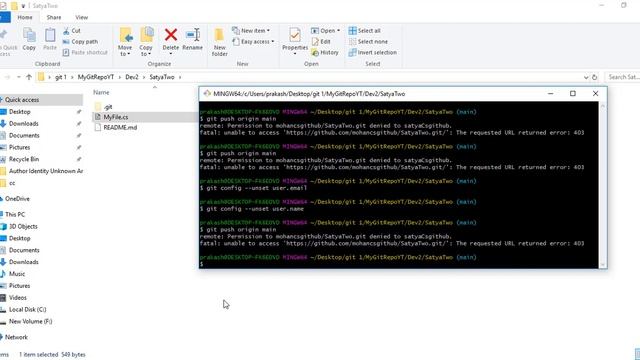Minimize the MINGW64 terminal window
Screen dimensions: 640x360
550,93
